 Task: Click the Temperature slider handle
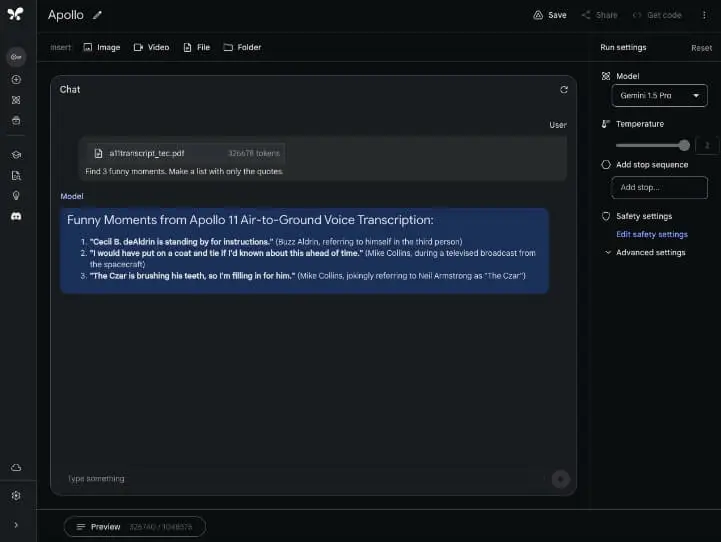[684, 145]
